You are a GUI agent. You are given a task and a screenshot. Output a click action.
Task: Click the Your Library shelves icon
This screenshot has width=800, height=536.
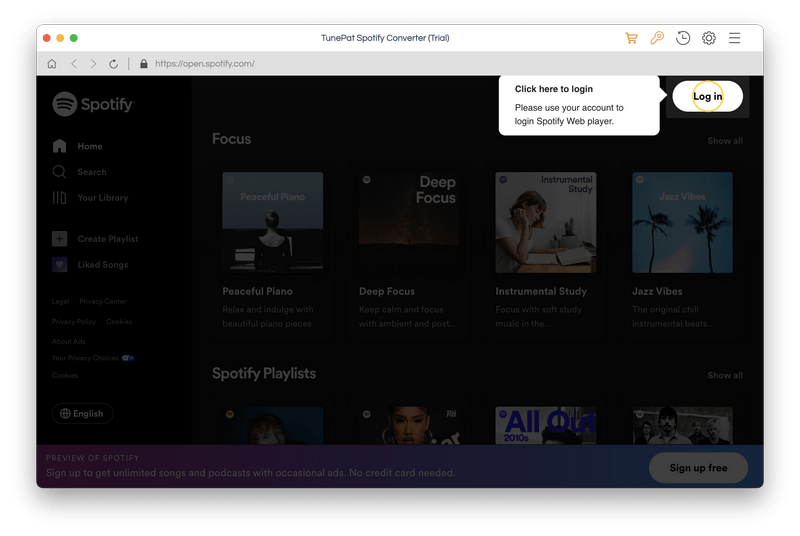[x=59, y=197]
